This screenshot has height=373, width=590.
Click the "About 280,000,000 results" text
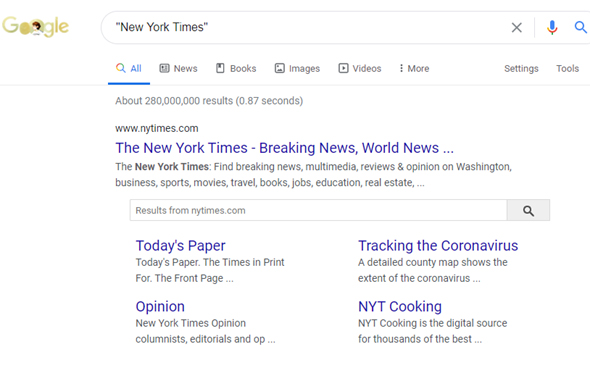pos(209,101)
